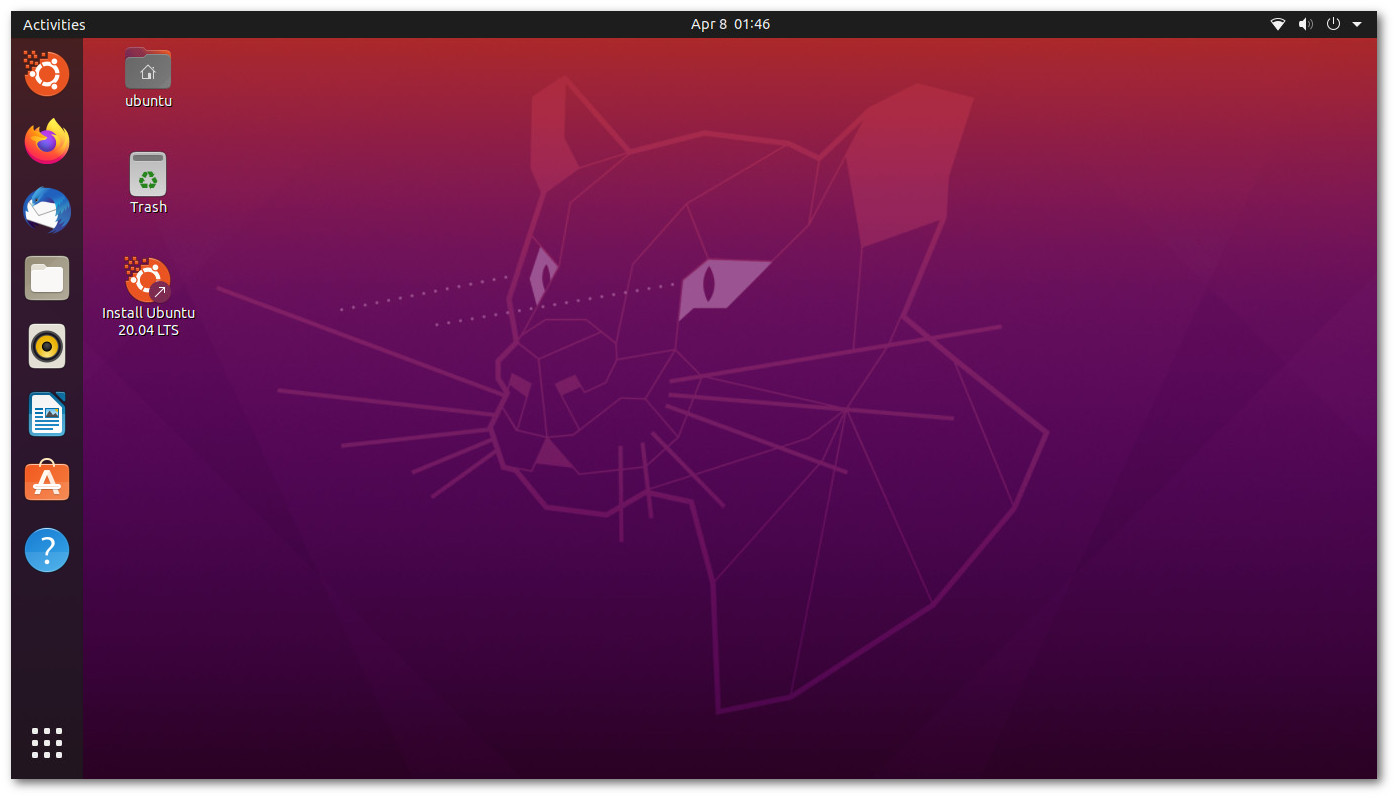Viewport: 1396px width, 798px height.
Task: Open the clock and calendar menu
Action: 730,24
